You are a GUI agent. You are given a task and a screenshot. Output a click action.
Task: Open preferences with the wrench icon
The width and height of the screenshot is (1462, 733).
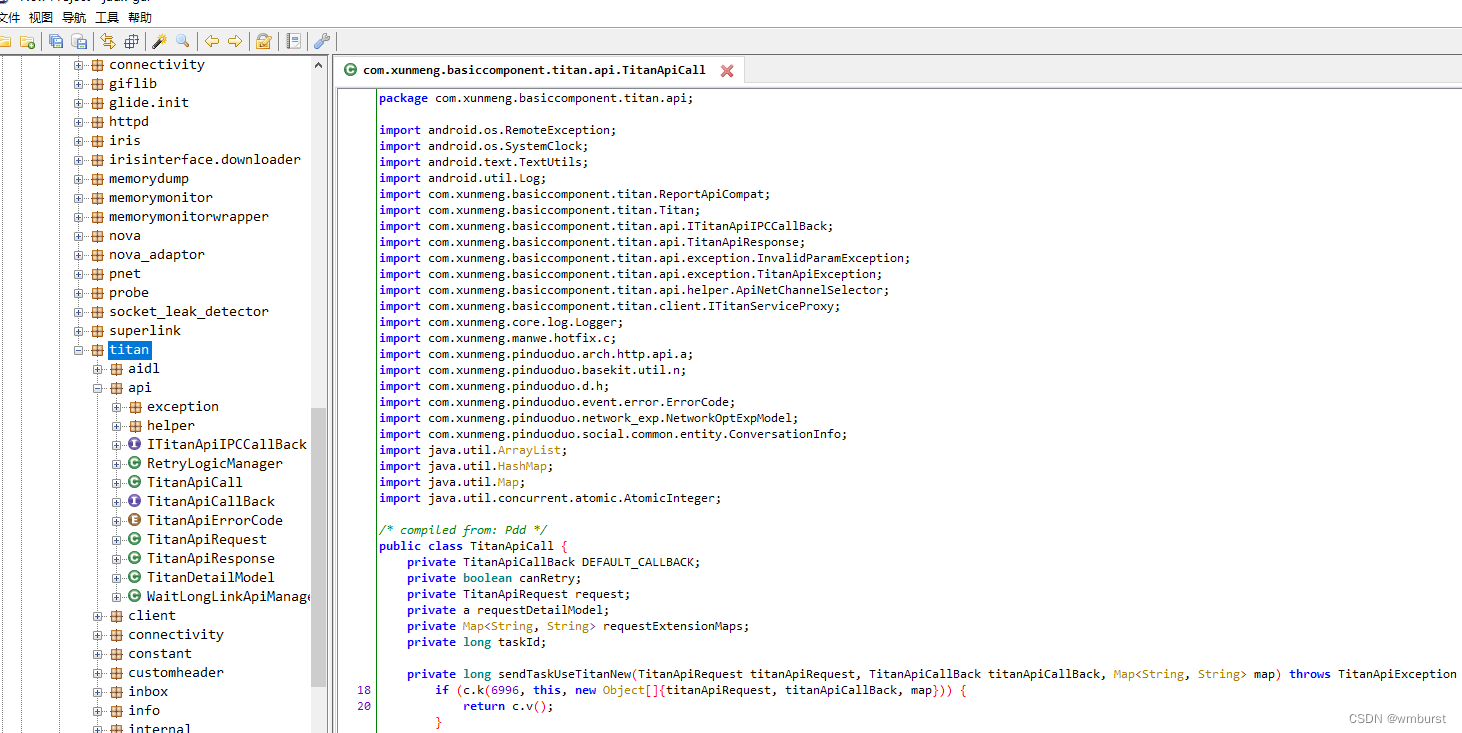click(321, 41)
